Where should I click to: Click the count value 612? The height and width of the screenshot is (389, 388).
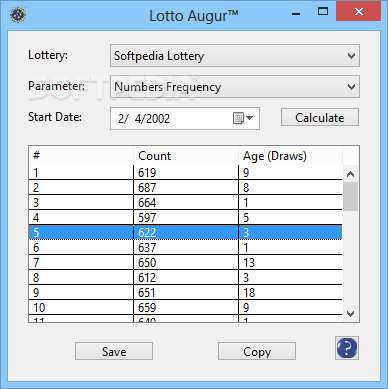(x=147, y=278)
